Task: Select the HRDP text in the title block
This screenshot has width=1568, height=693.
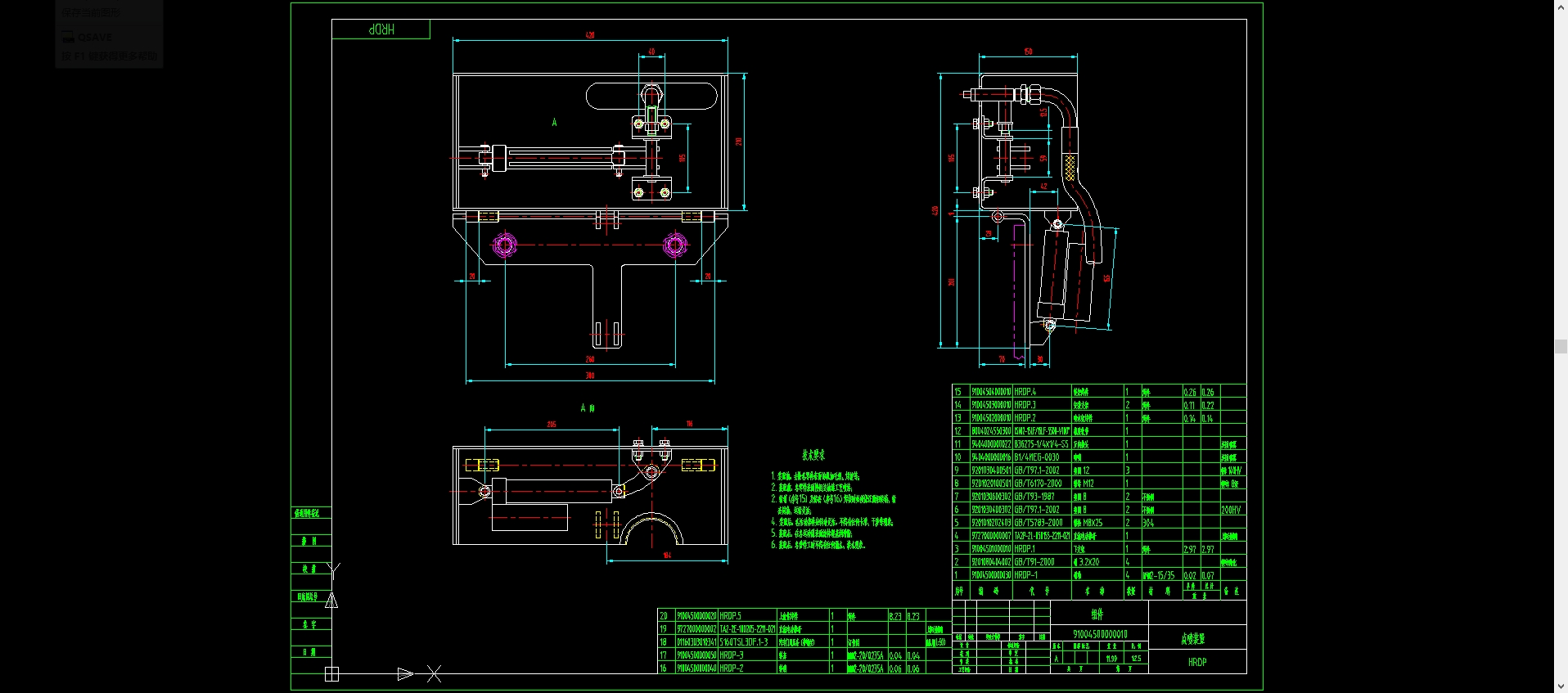Action: (1197, 662)
